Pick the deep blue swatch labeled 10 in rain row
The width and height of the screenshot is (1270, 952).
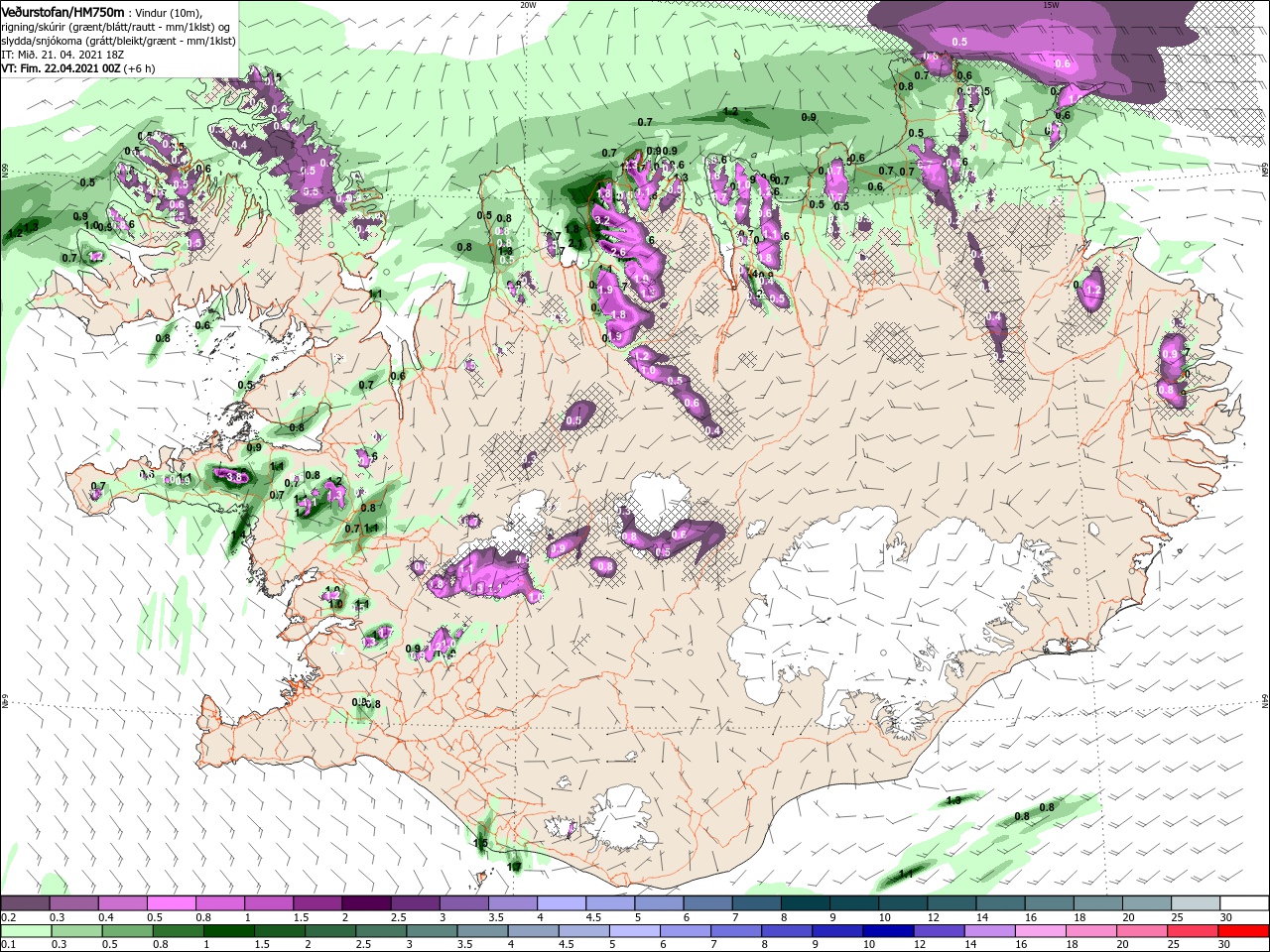(x=888, y=931)
